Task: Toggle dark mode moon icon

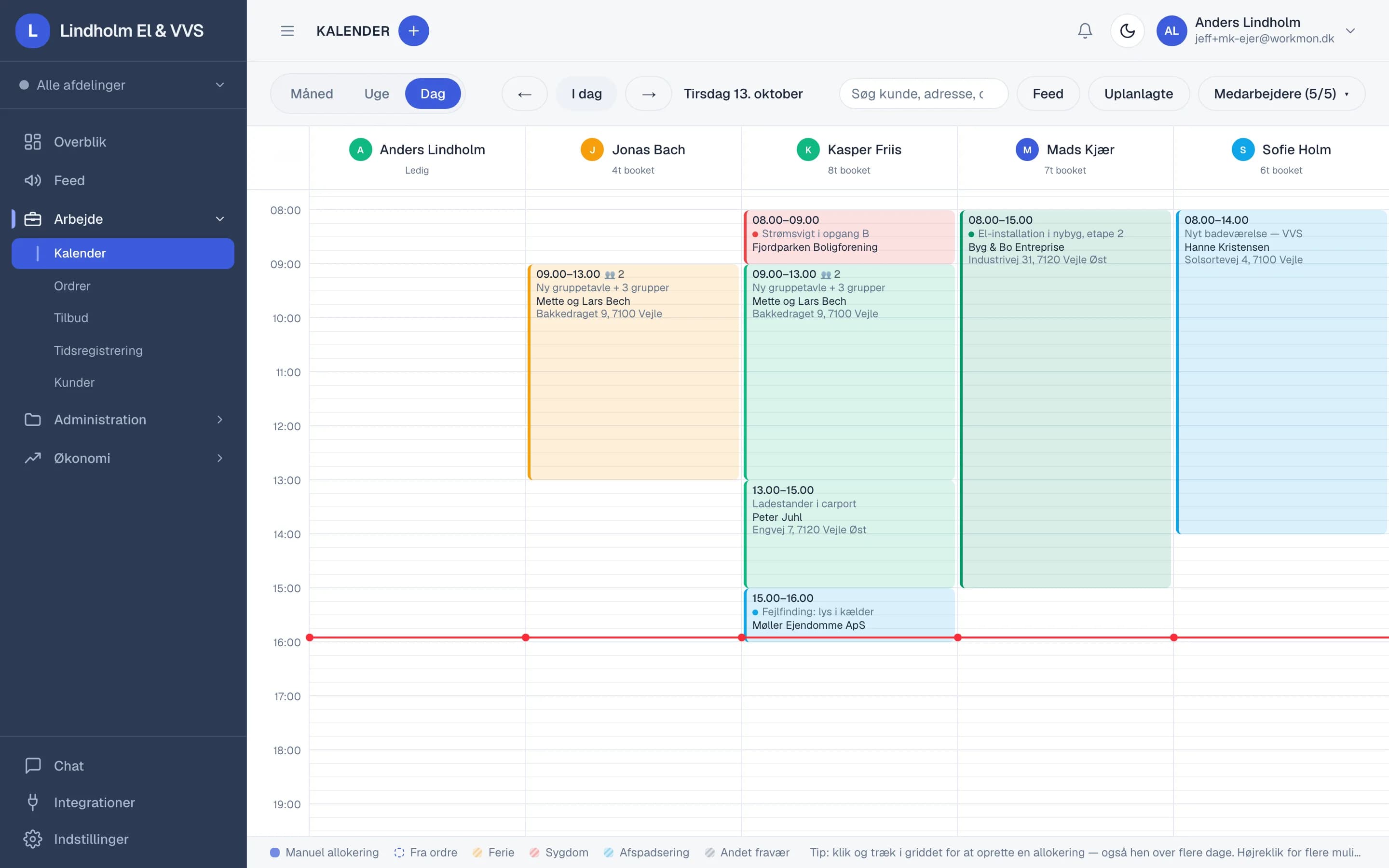Action: pyautogui.click(x=1127, y=31)
